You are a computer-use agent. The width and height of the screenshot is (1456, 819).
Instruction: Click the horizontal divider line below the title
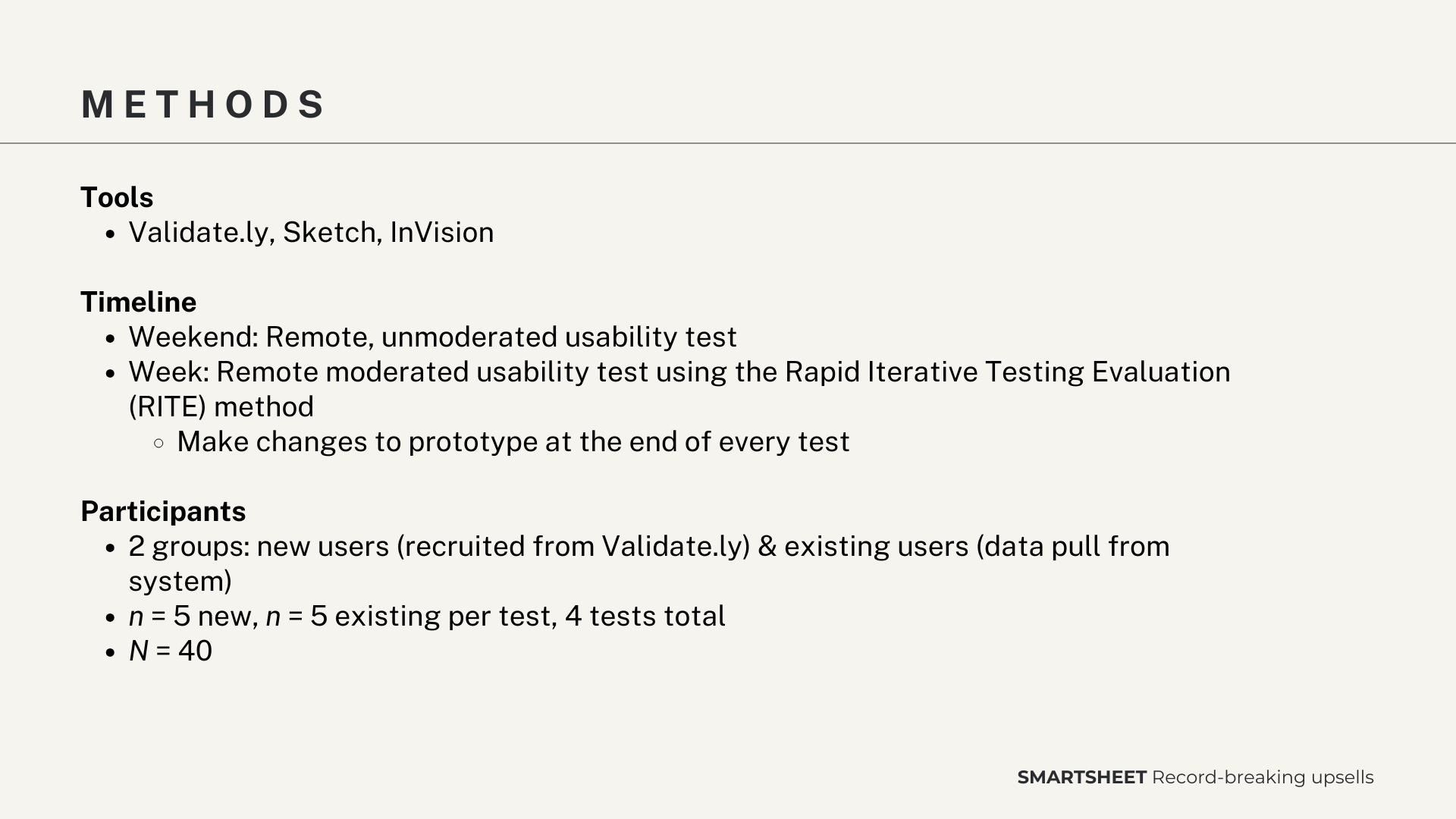click(728, 143)
